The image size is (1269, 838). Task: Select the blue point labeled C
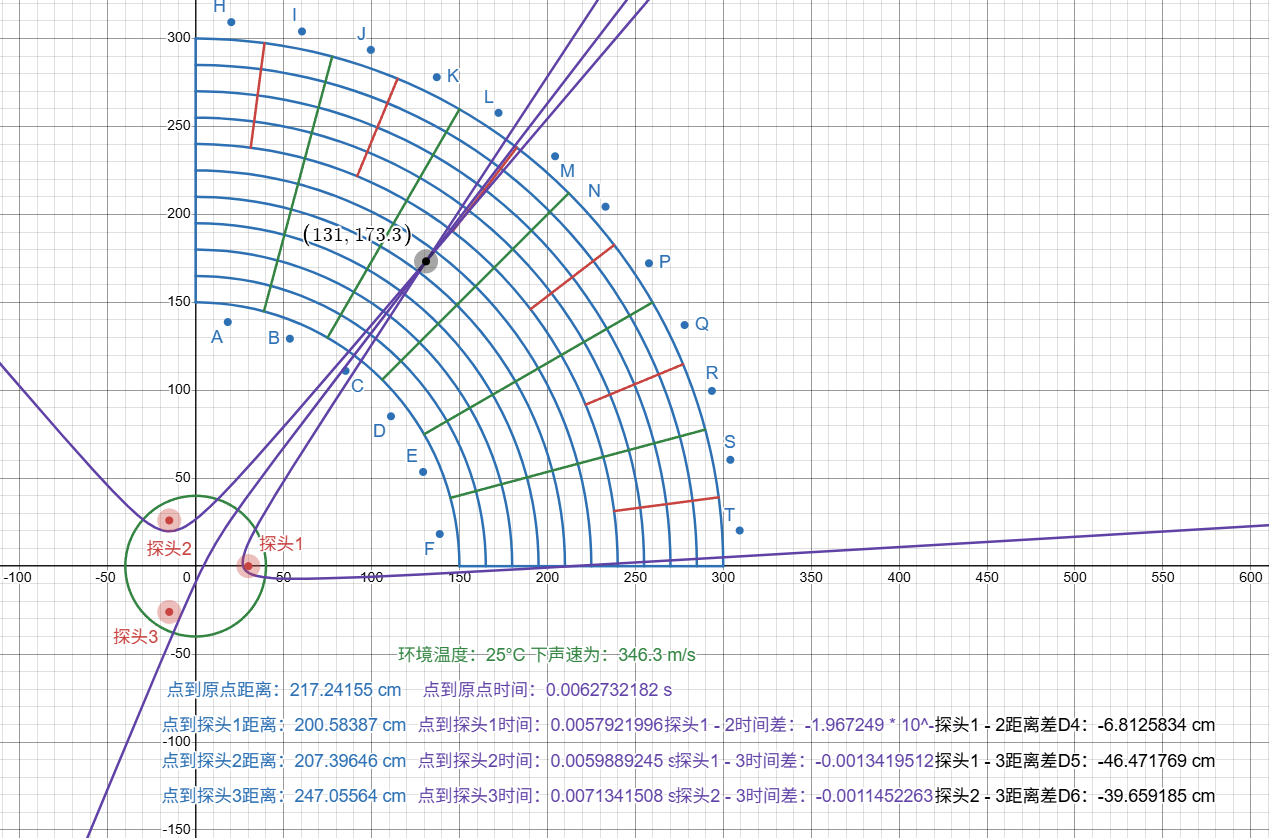click(346, 371)
